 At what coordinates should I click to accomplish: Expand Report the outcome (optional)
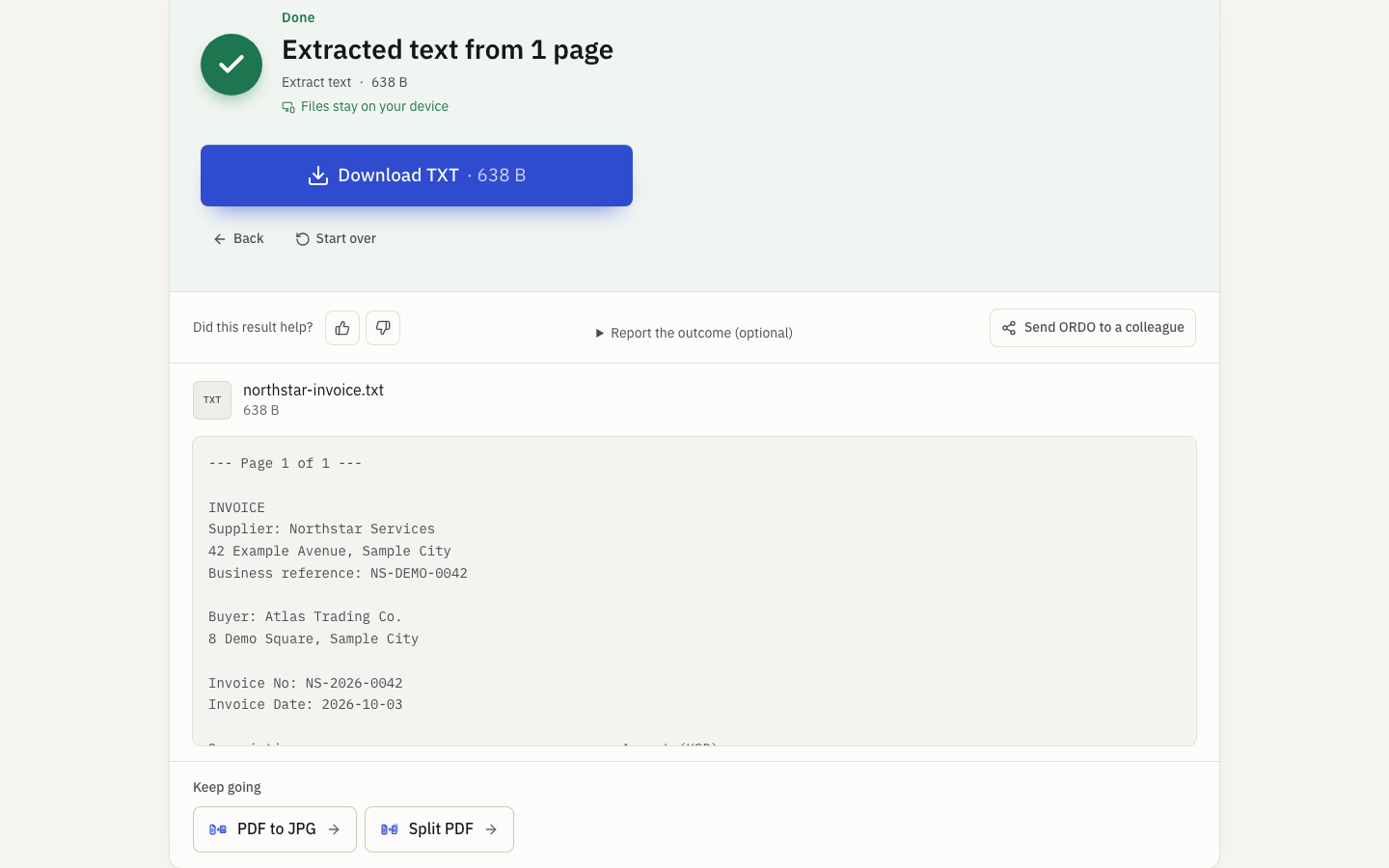pos(694,333)
